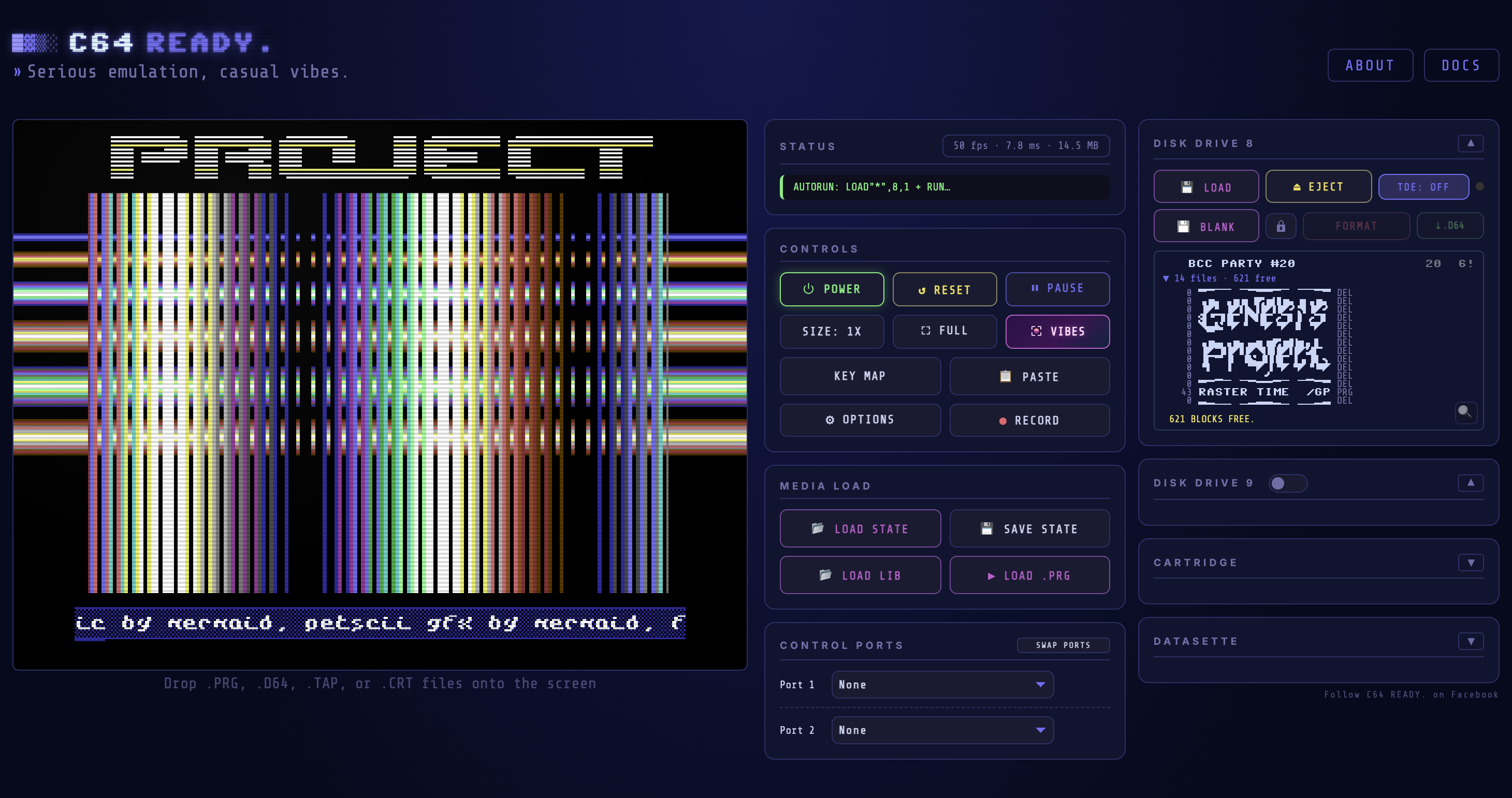Click the Disk Drive 8 activity LED
Screen dimensions: 1512x798
(x=1479, y=187)
